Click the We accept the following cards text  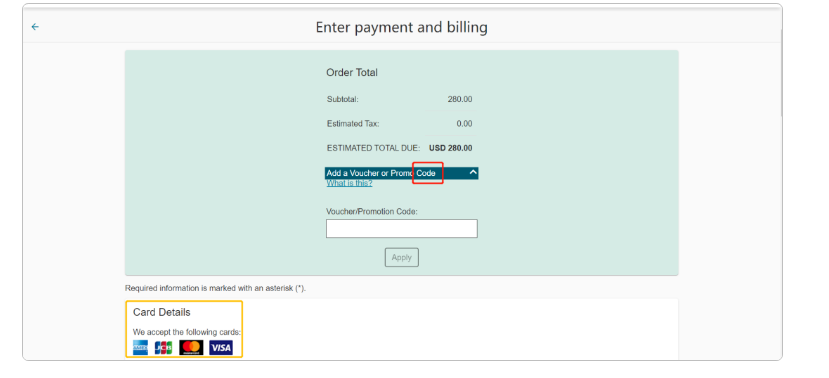(187, 333)
